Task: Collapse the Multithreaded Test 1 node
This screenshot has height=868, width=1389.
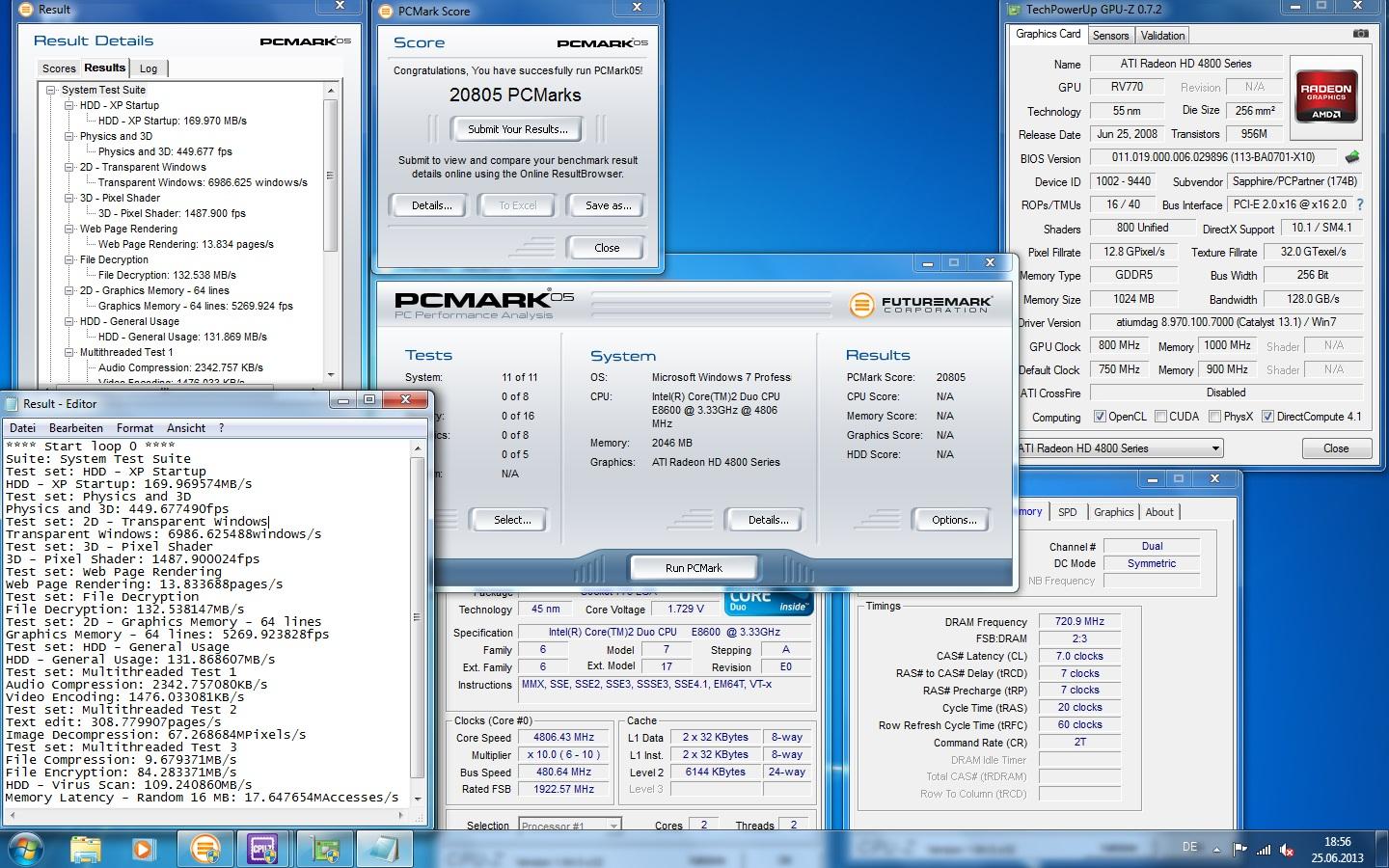Action: (69, 352)
